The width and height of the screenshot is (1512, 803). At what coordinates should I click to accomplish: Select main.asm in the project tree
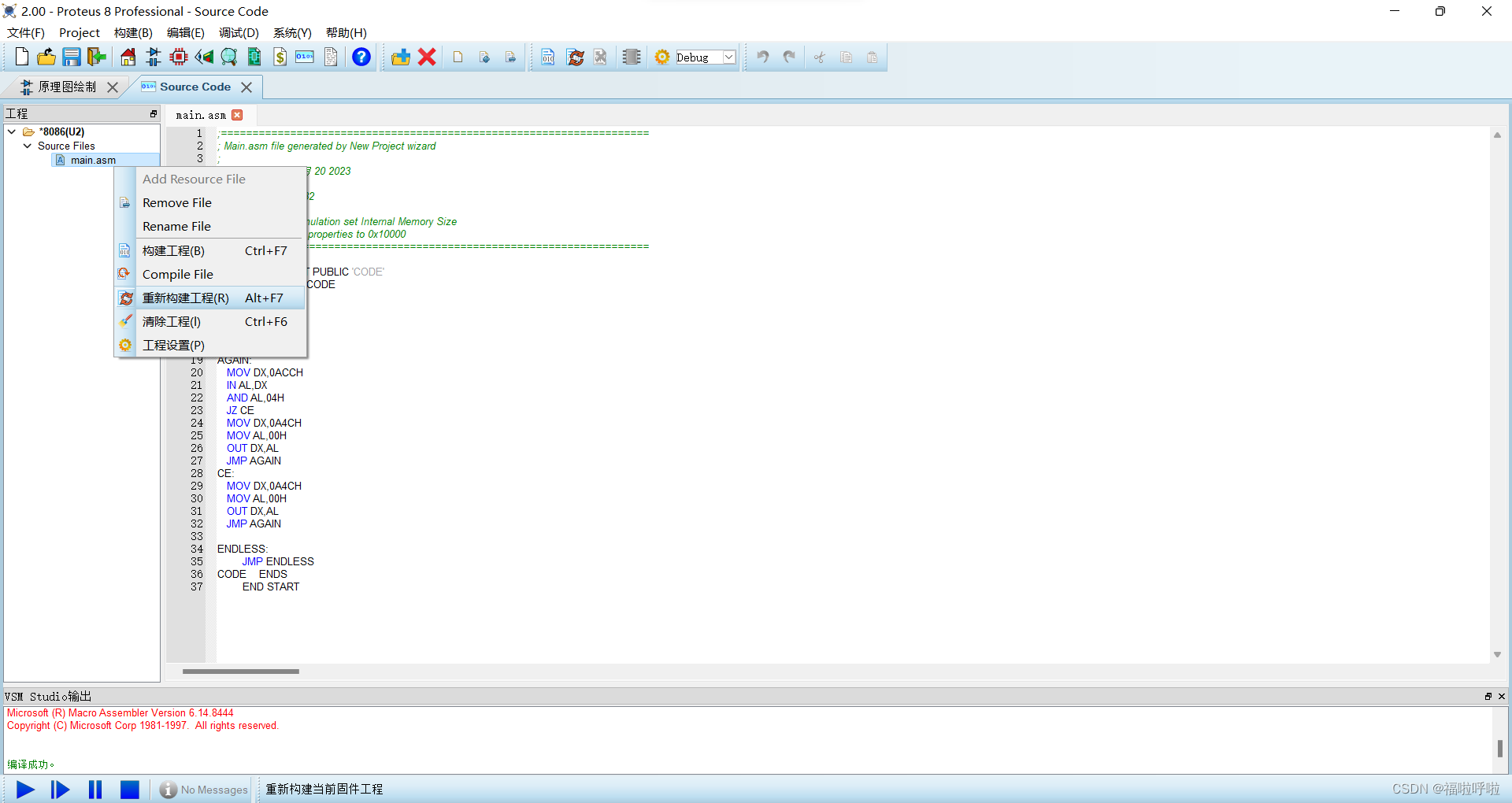tap(93, 160)
